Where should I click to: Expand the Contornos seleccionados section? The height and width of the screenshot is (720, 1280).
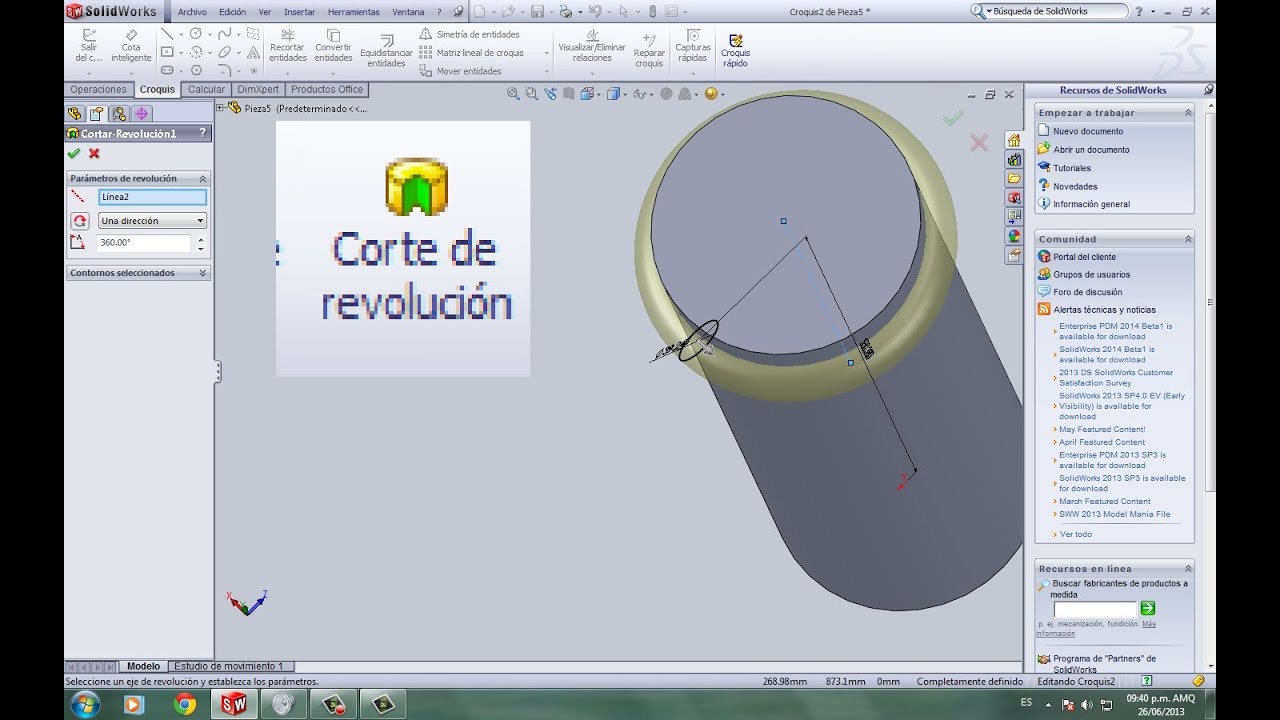point(203,273)
